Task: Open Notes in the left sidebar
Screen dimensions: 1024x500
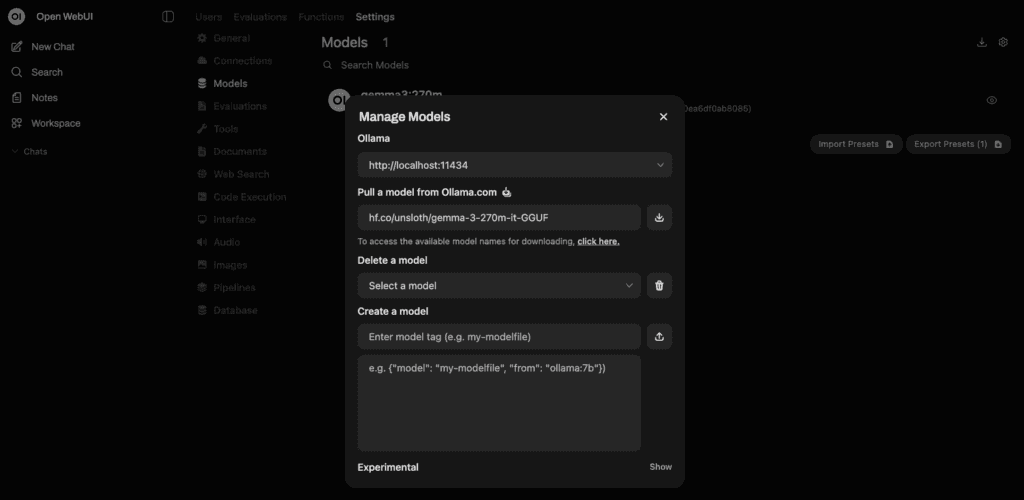Action: point(35,98)
